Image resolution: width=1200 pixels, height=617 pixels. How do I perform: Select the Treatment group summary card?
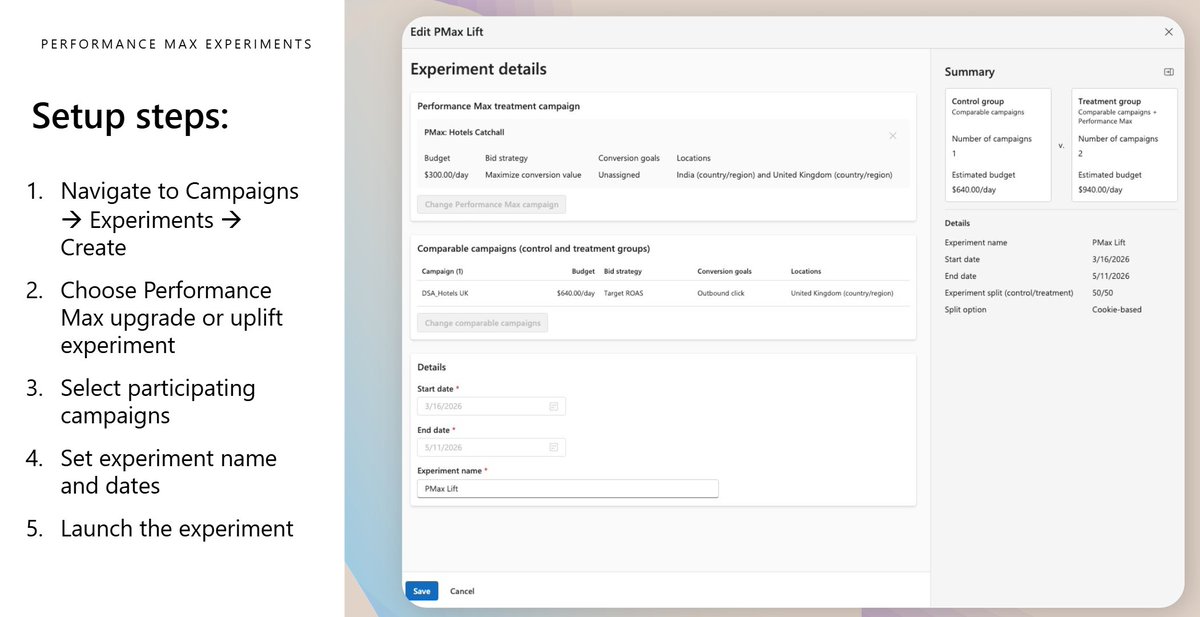[1124, 145]
